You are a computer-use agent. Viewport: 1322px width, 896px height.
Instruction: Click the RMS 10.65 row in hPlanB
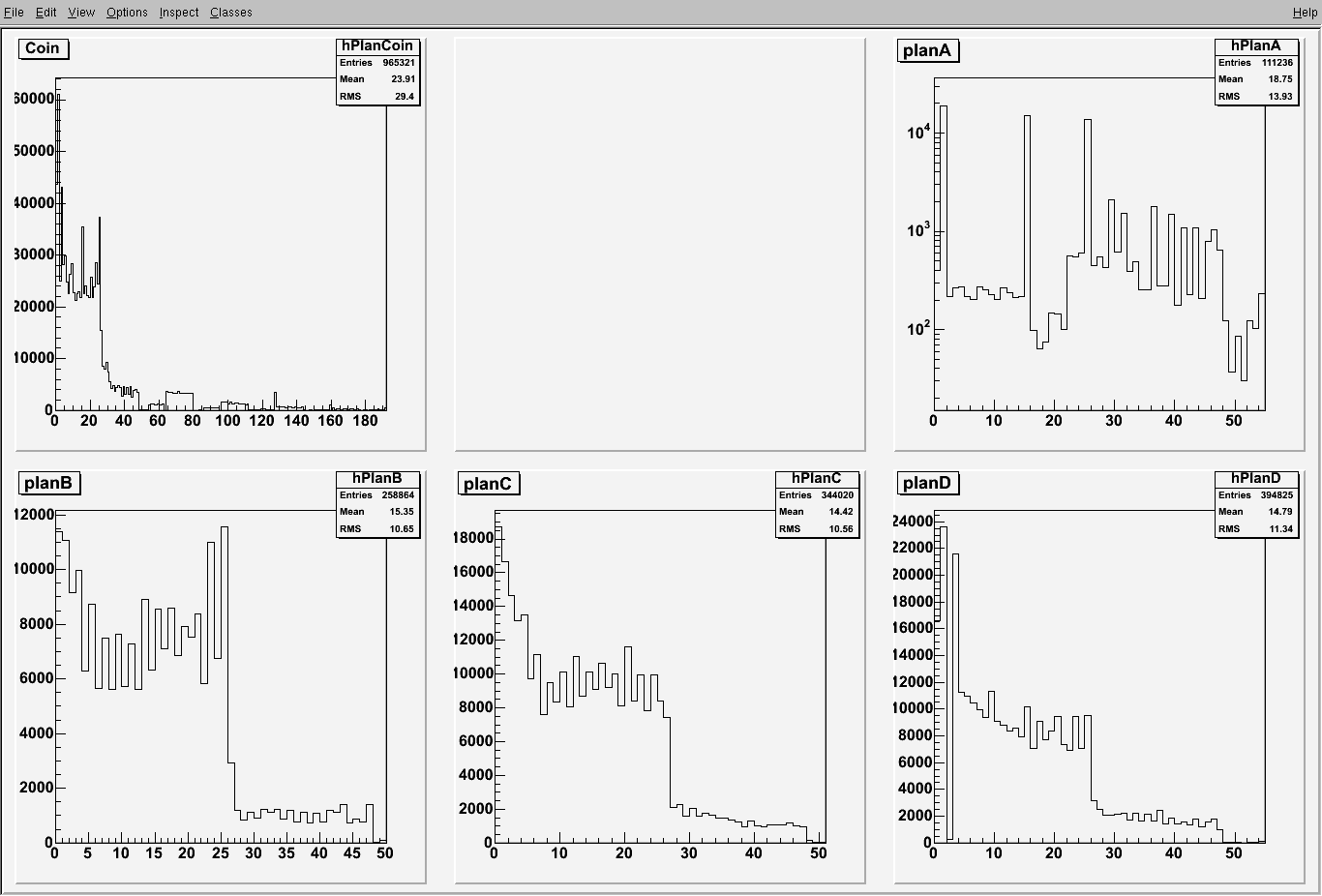(378, 529)
